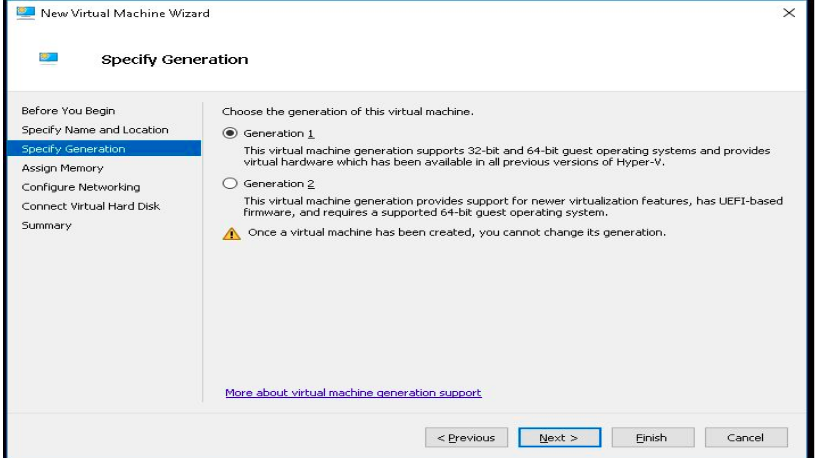Viewport: 819px width, 458px height.
Task: Select the highlighted Specify Generation step
Action: [x=74, y=149]
